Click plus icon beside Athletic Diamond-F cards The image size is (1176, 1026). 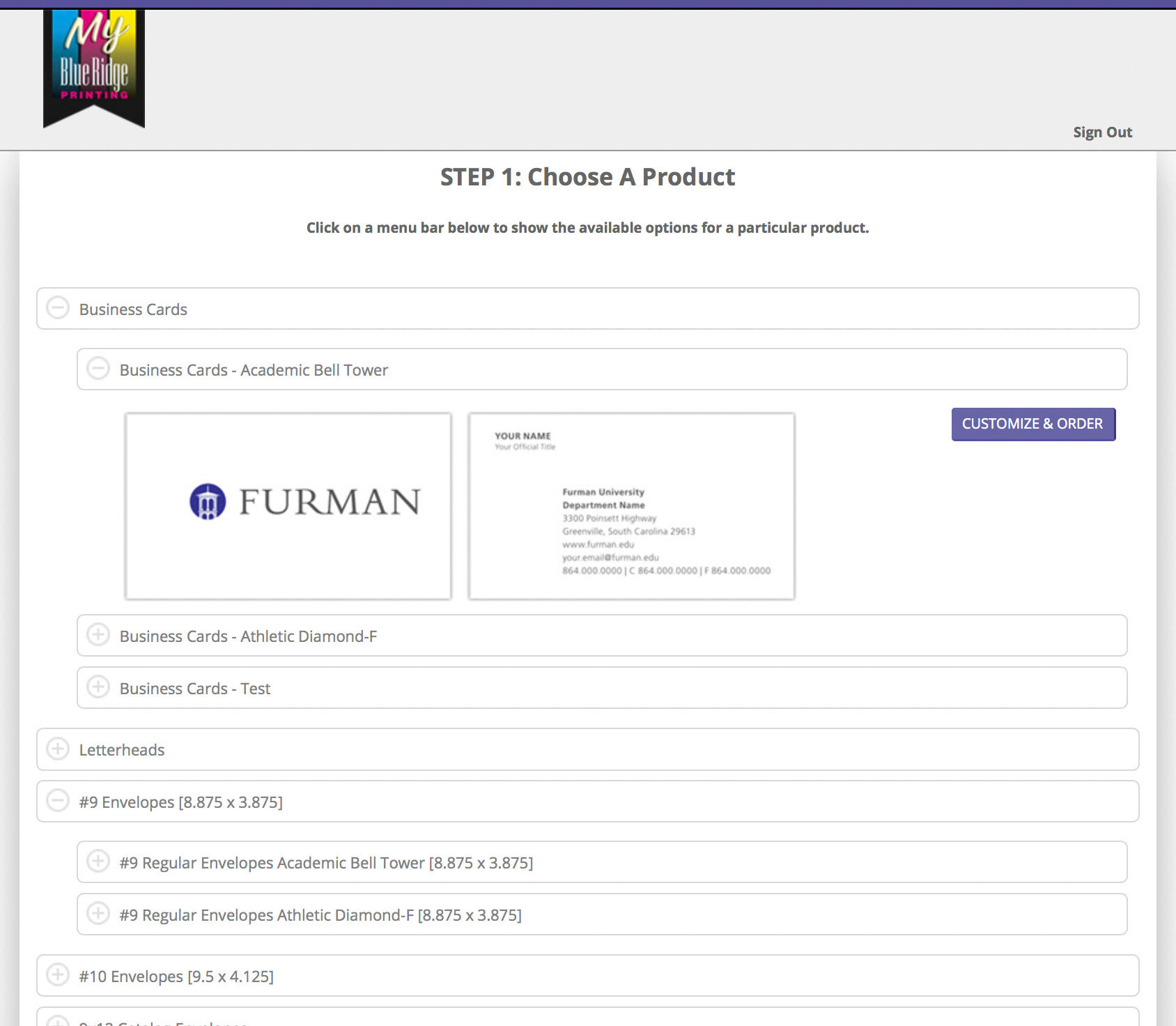click(98, 635)
